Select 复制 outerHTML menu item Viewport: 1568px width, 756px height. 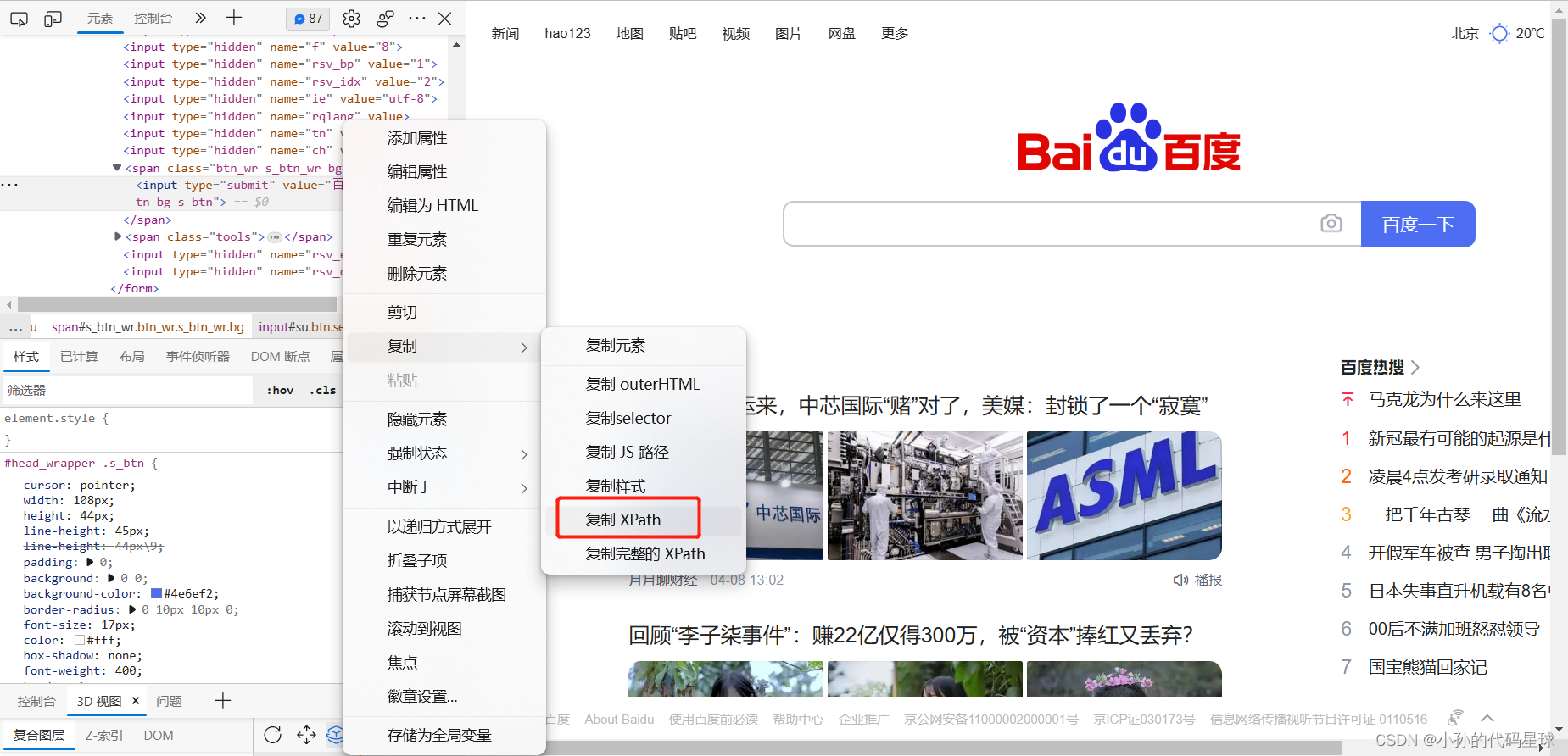click(644, 384)
